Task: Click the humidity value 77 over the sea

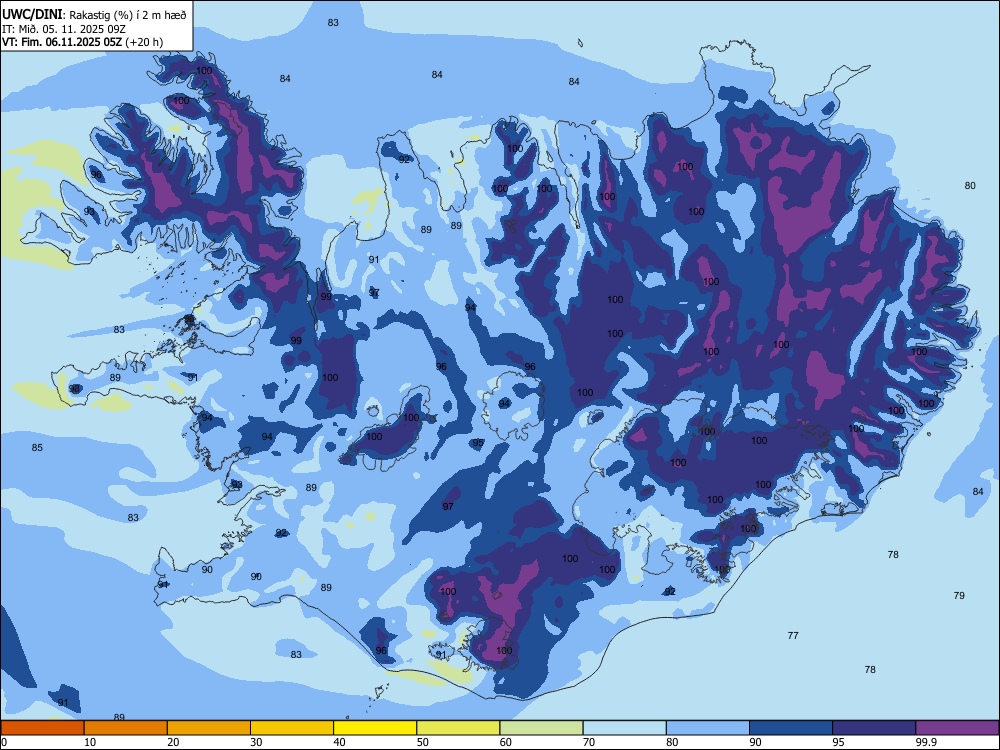Action: click(x=793, y=635)
